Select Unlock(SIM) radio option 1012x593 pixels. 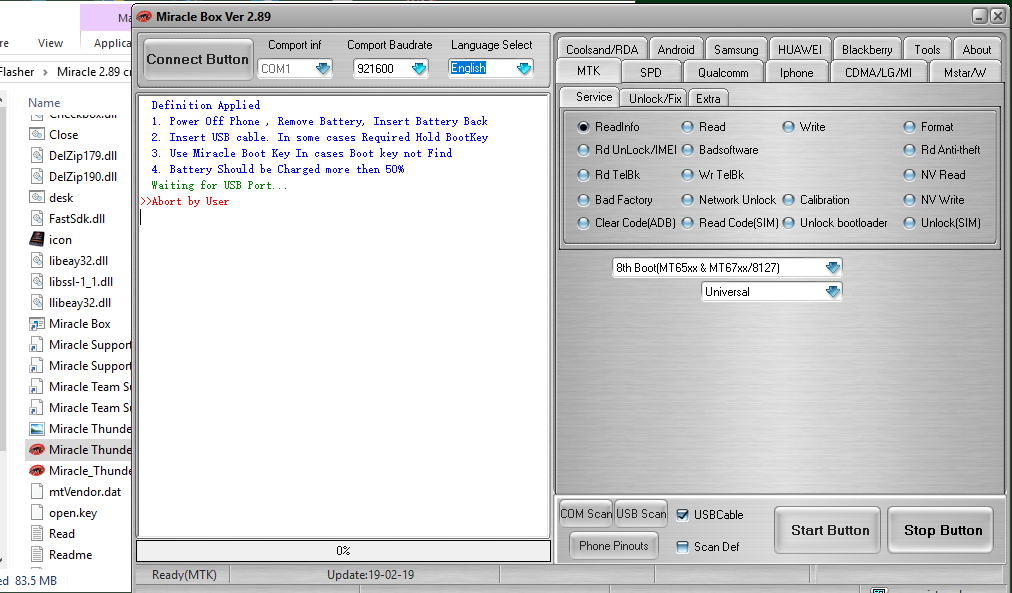[x=909, y=223]
